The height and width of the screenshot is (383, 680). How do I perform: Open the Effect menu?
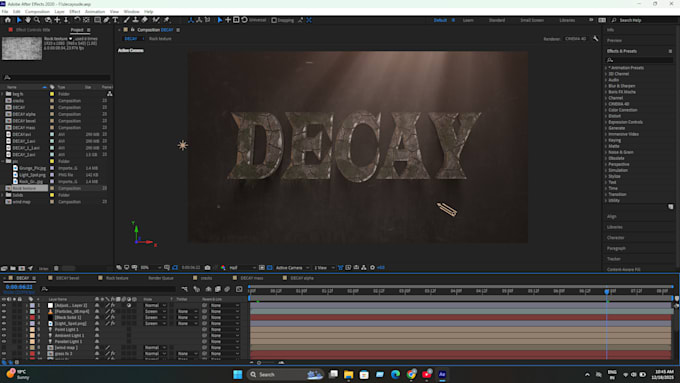(x=75, y=12)
